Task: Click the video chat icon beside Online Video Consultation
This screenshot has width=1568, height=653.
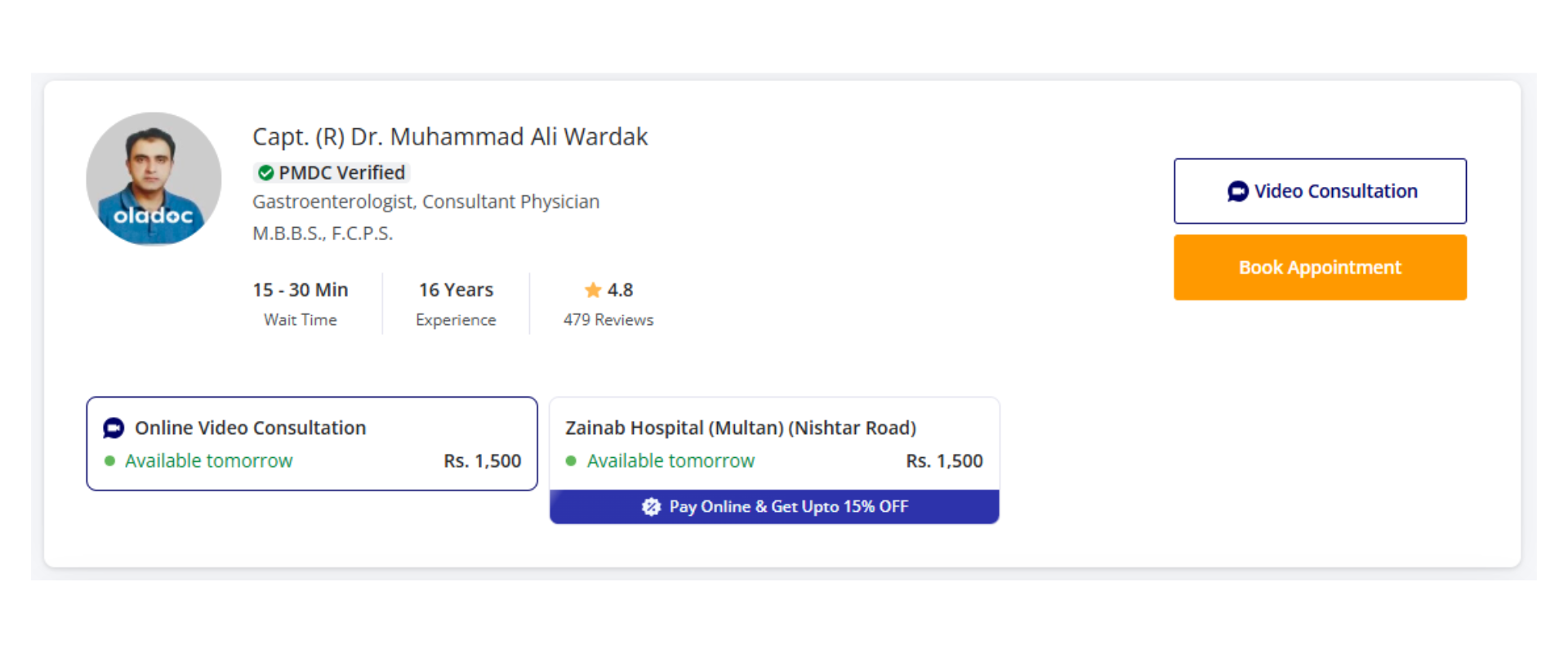Action: [x=114, y=428]
